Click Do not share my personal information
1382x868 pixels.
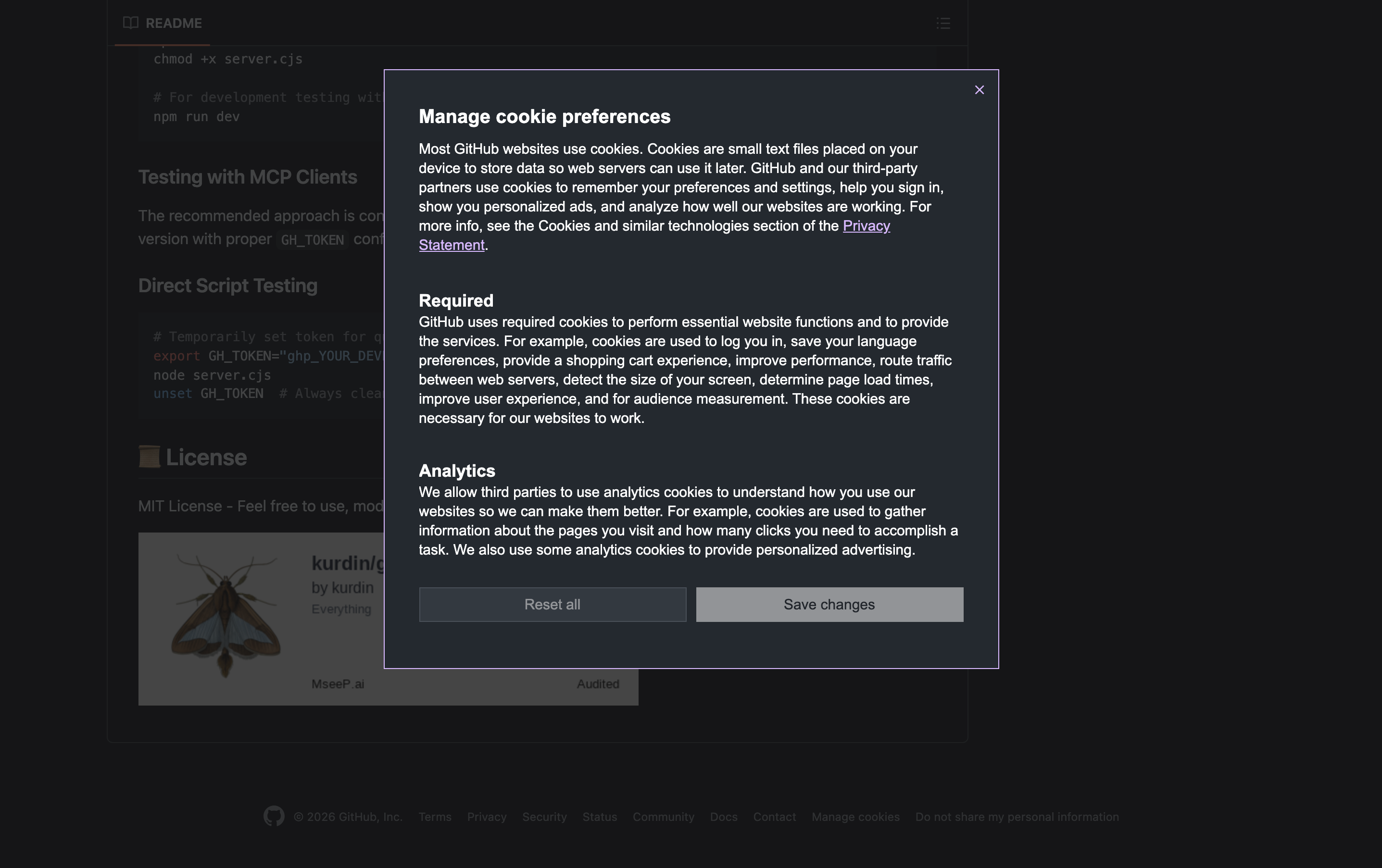1017,817
